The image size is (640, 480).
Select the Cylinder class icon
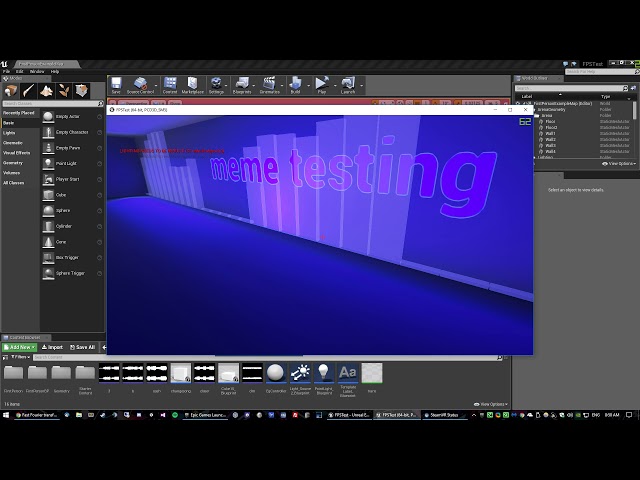coord(48,226)
